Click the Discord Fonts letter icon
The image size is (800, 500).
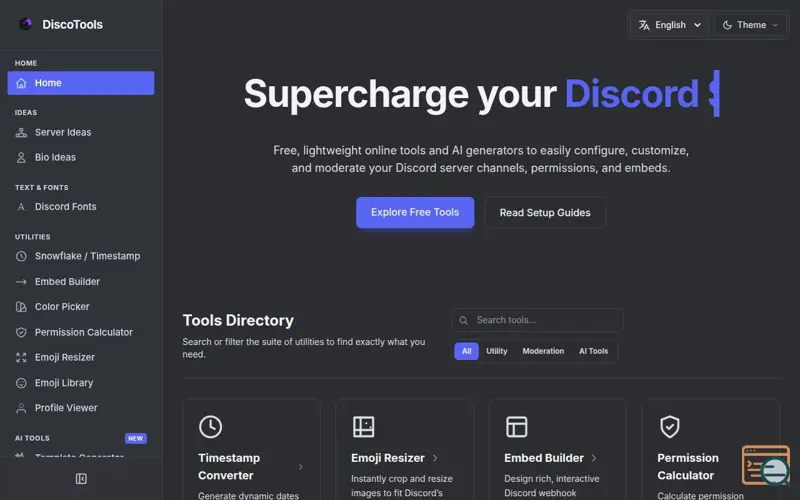click(x=21, y=207)
